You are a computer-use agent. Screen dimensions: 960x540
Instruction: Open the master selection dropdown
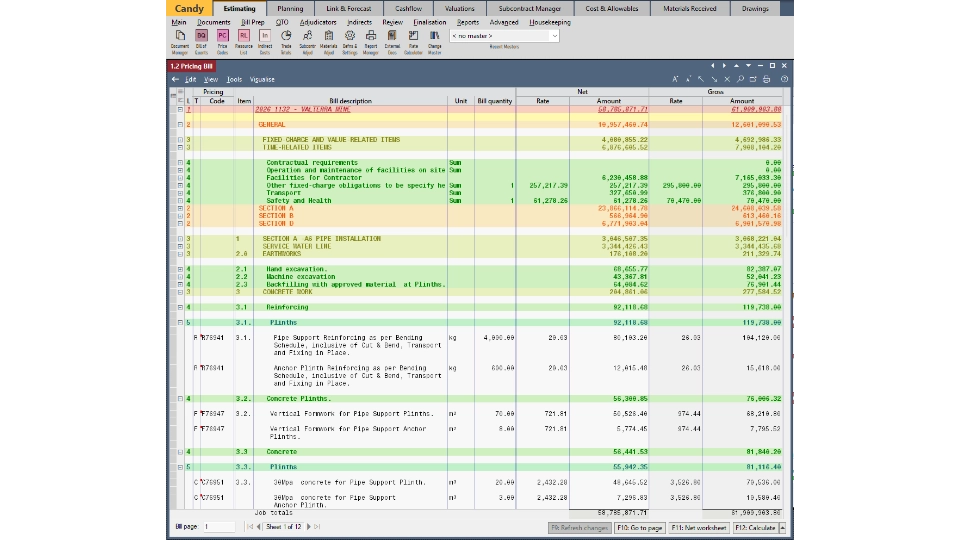554,36
